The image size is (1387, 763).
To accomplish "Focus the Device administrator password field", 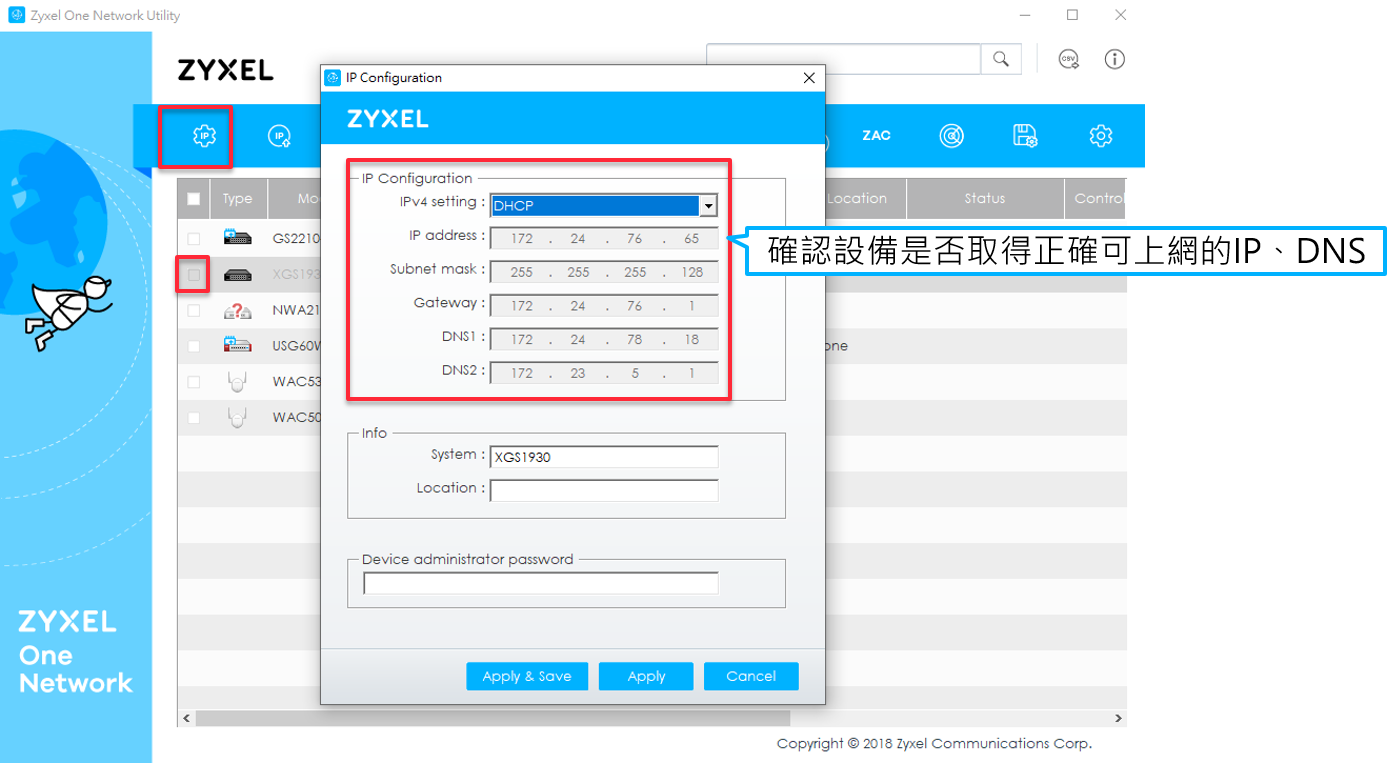I will pyautogui.click(x=541, y=583).
